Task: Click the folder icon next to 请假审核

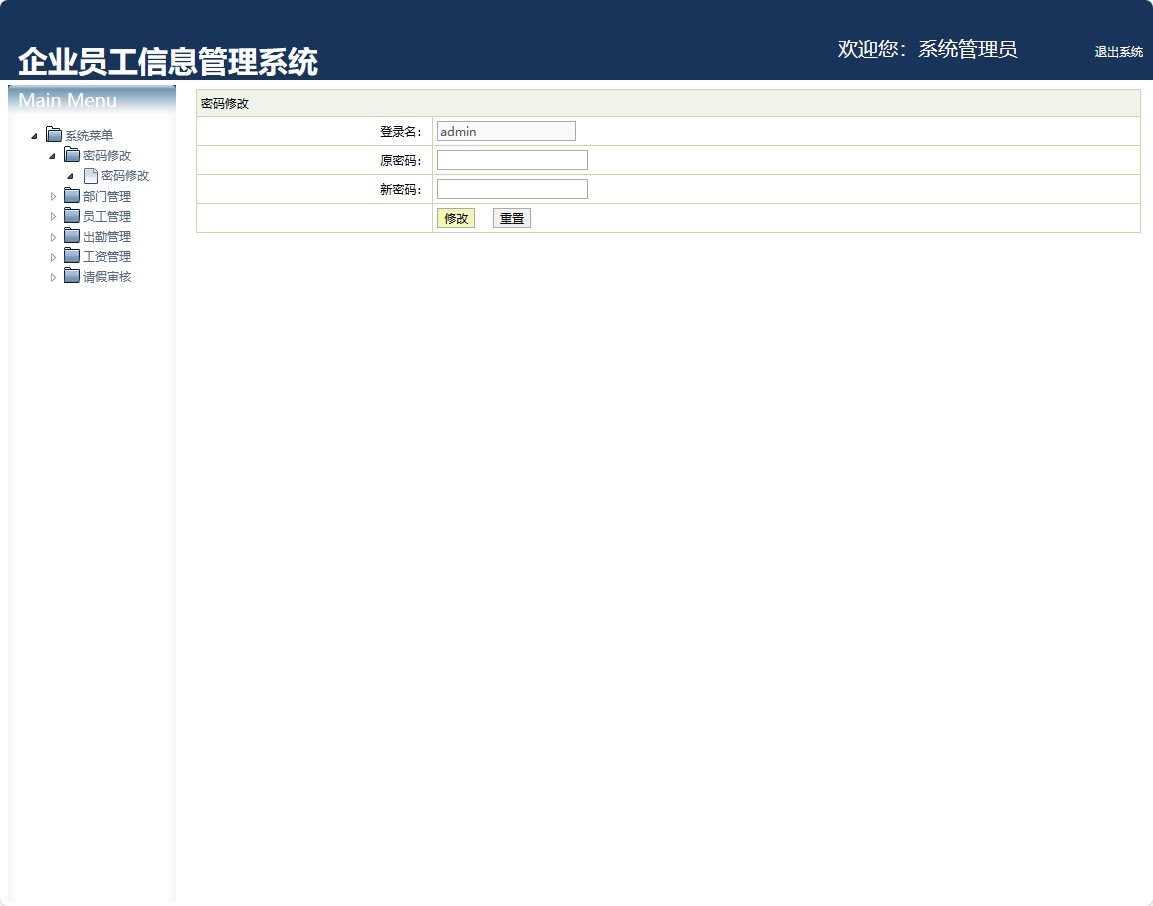Action: [72, 276]
